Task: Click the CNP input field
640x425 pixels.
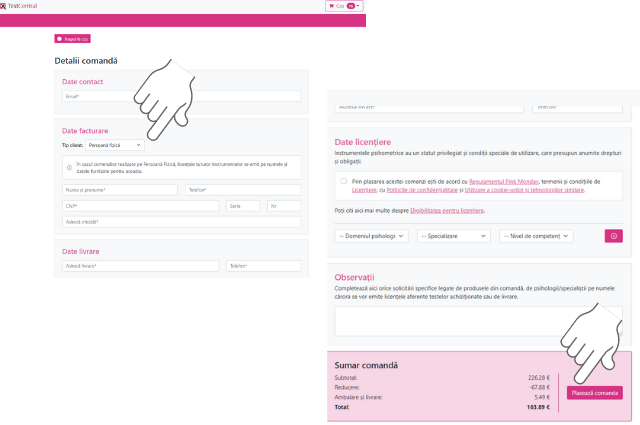Action: tap(140, 205)
